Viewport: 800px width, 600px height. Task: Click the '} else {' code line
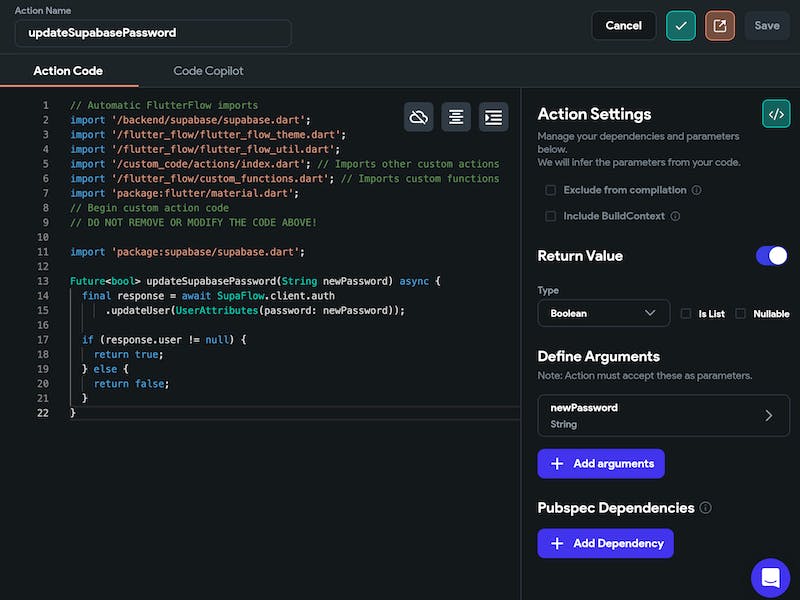105,369
